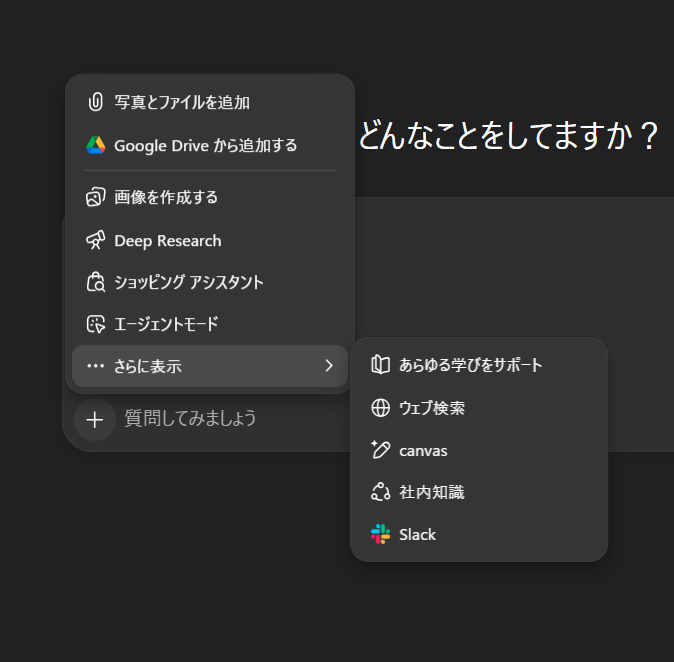Click the paperclip icon for adding files
The image size is (674, 662).
pos(96,102)
